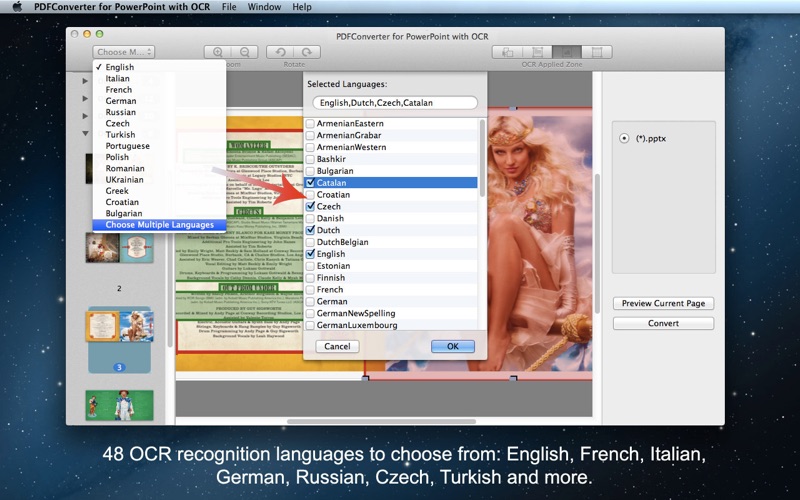The image size is (800, 500).
Task: Check the DutchBelgian checkbox
Action: click(x=310, y=242)
